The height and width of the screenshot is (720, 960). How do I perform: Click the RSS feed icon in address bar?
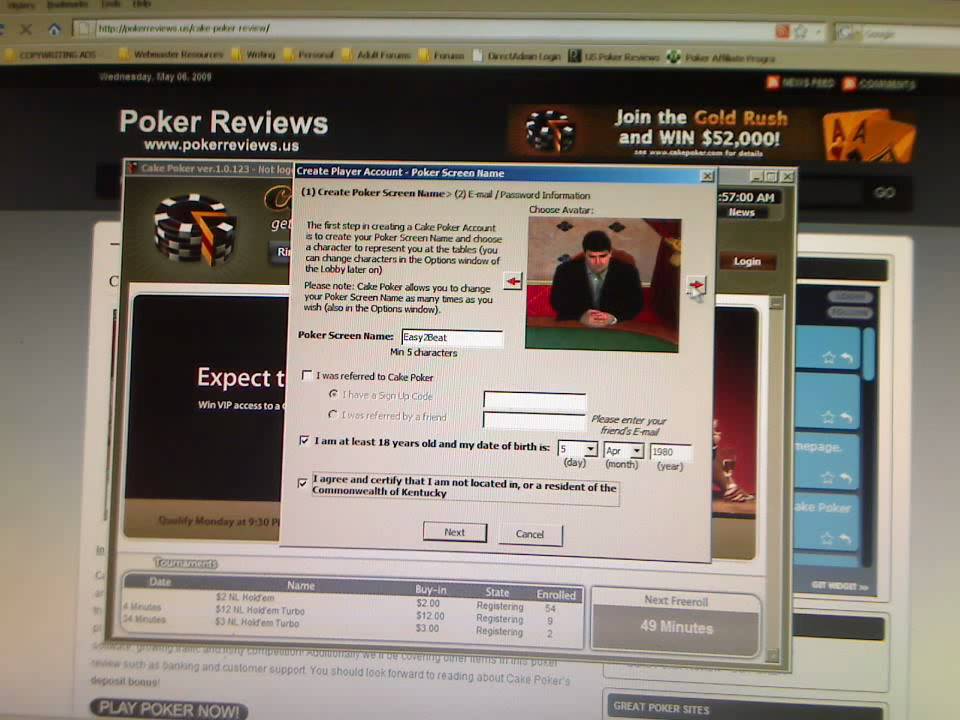[782, 31]
